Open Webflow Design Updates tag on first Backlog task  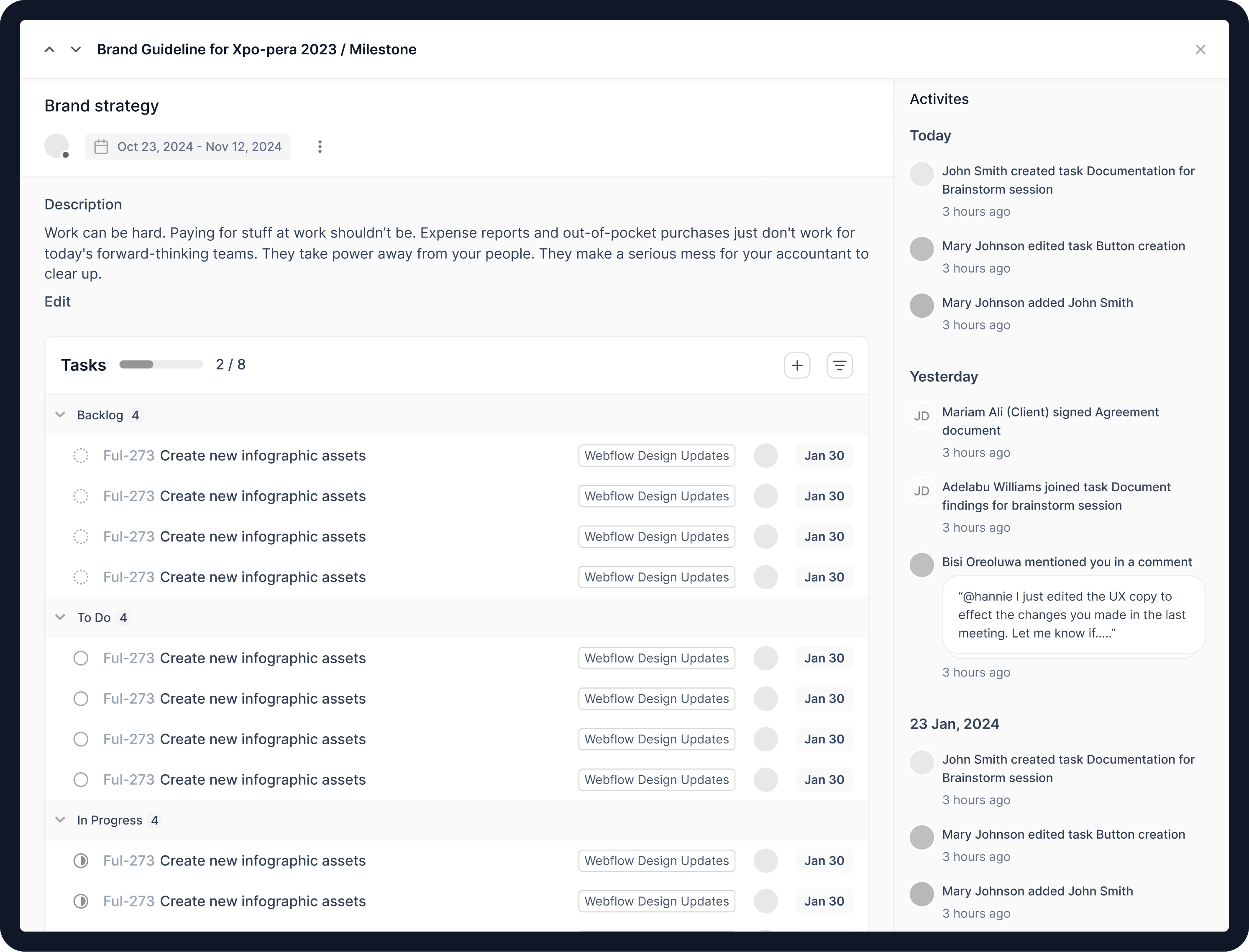657,456
